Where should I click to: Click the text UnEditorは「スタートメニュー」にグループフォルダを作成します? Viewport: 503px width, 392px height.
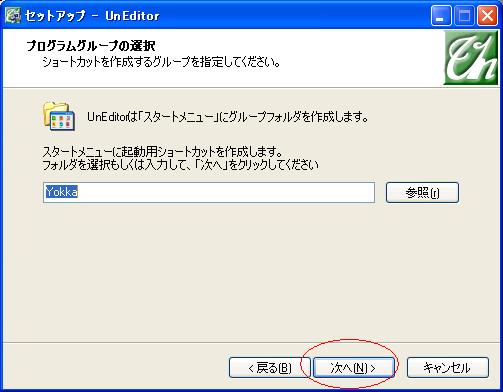(x=228, y=117)
